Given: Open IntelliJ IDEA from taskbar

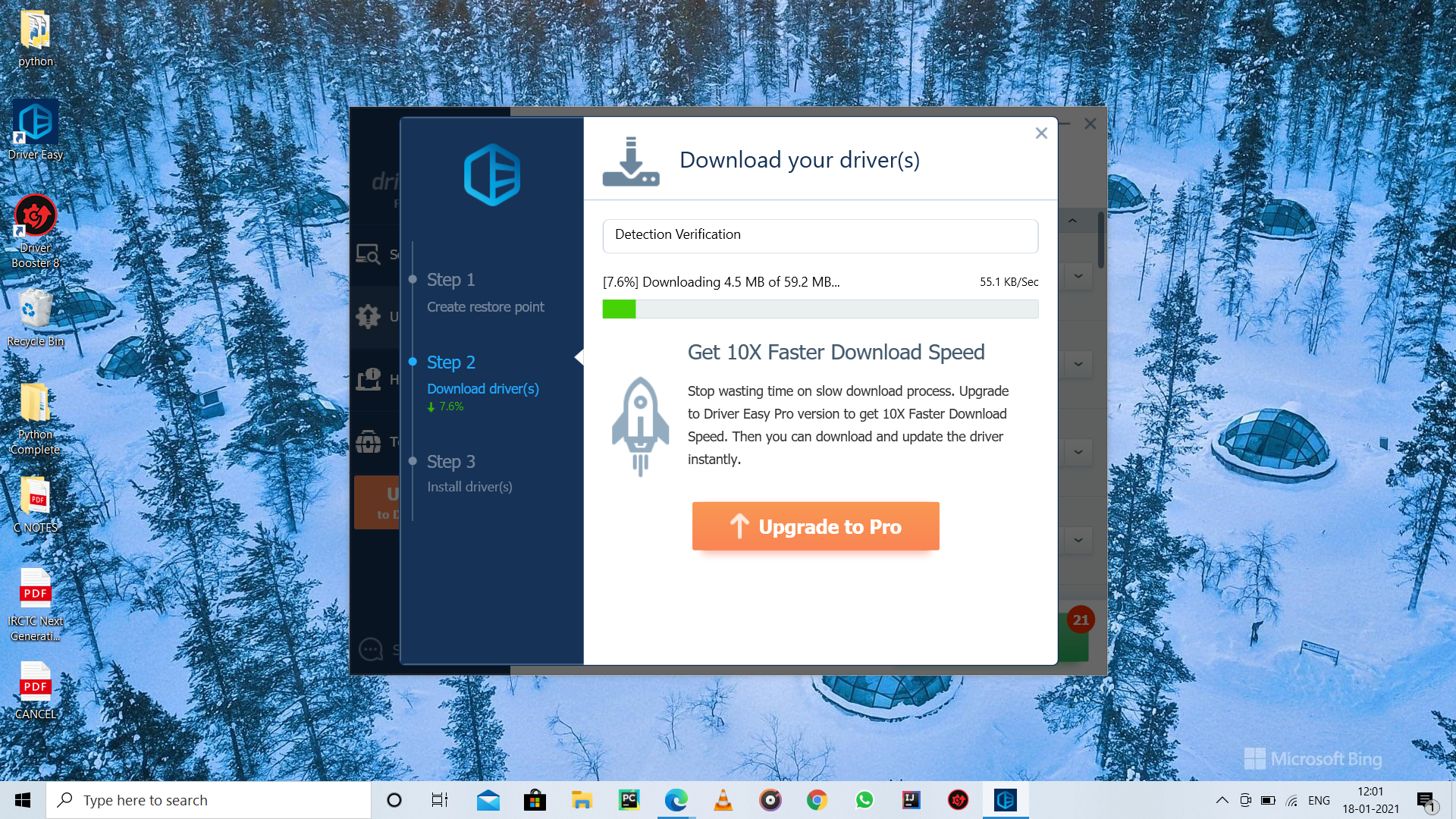Looking at the screenshot, I should pos(911,800).
